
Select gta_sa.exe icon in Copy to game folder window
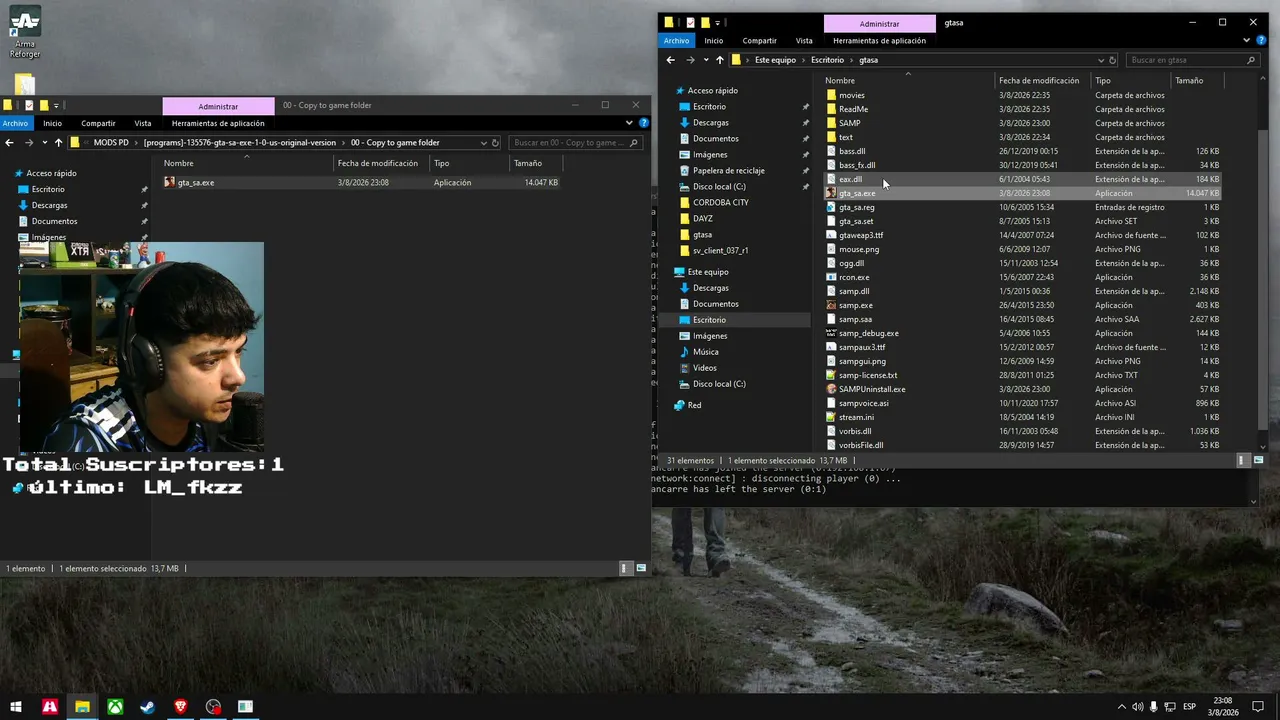(x=169, y=182)
